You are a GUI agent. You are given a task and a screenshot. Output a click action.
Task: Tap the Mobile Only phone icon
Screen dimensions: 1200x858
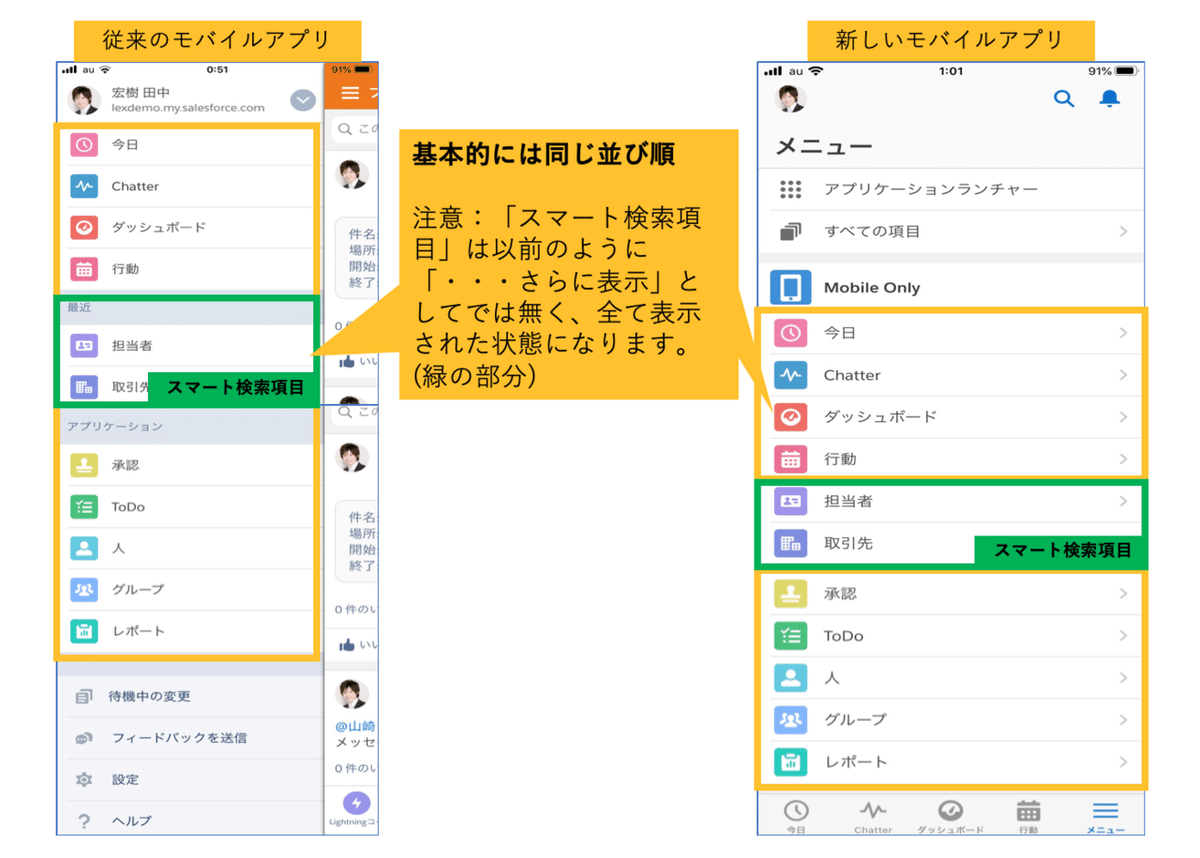pyautogui.click(x=790, y=287)
